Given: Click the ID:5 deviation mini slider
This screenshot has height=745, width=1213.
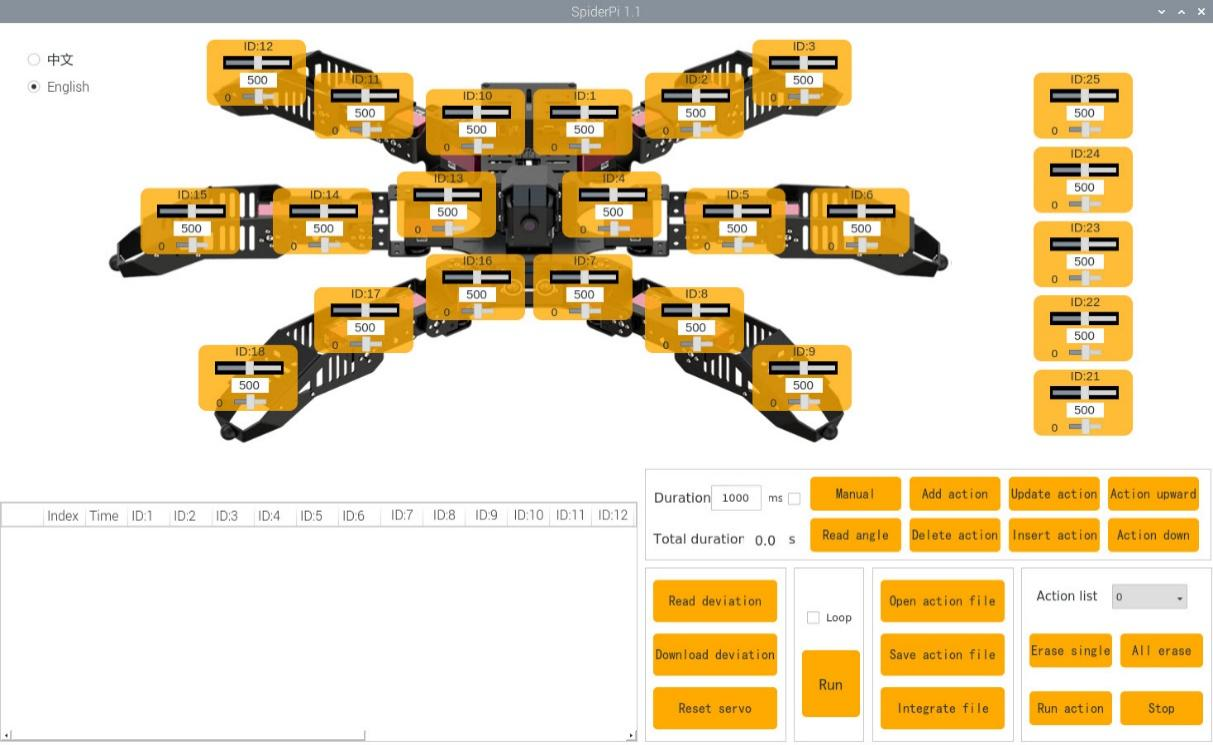Looking at the screenshot, I should pyautogui.click(x=736, y=244).
